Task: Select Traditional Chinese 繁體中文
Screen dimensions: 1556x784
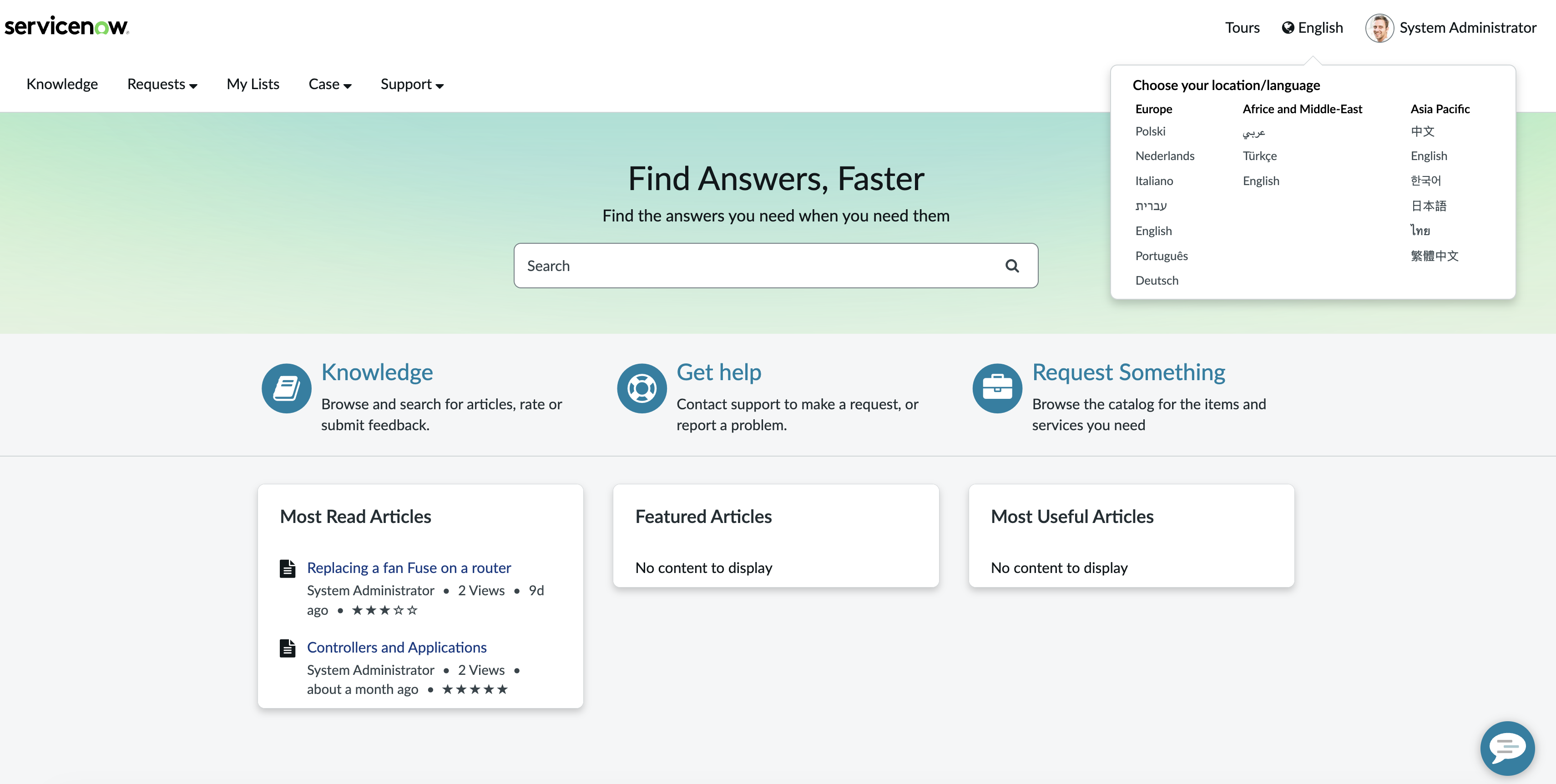Action: [x=1435, y=256]
